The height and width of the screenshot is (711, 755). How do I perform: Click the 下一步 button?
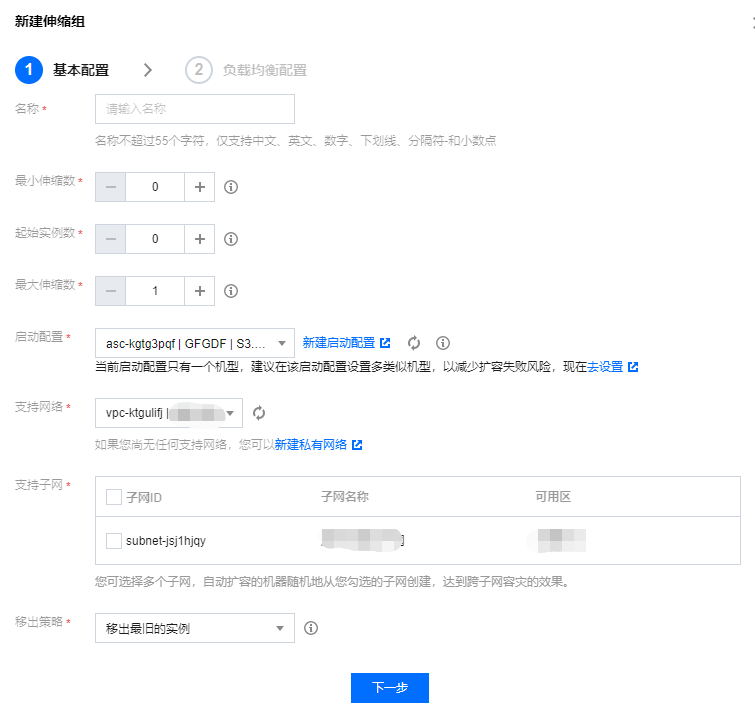click(389, 688)
